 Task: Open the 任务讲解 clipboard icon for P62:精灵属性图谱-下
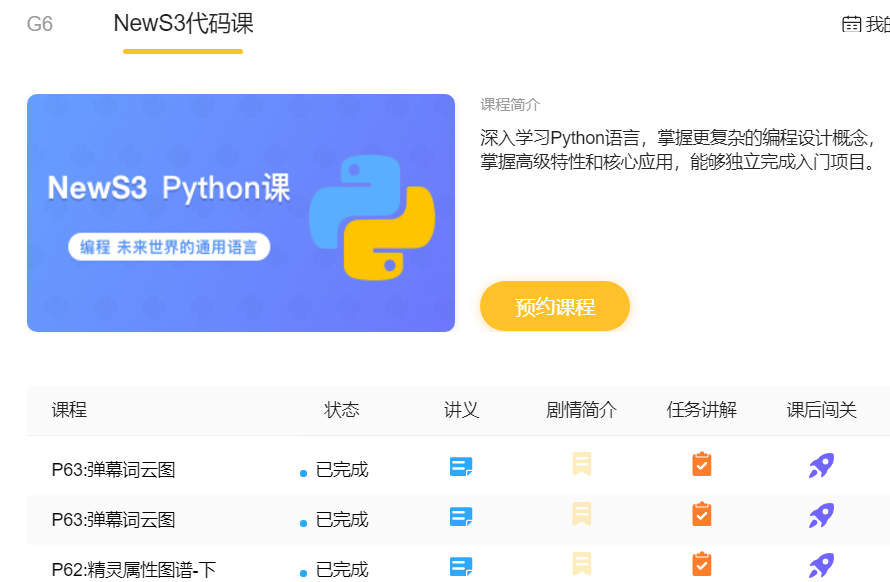[x=702, y=564]
